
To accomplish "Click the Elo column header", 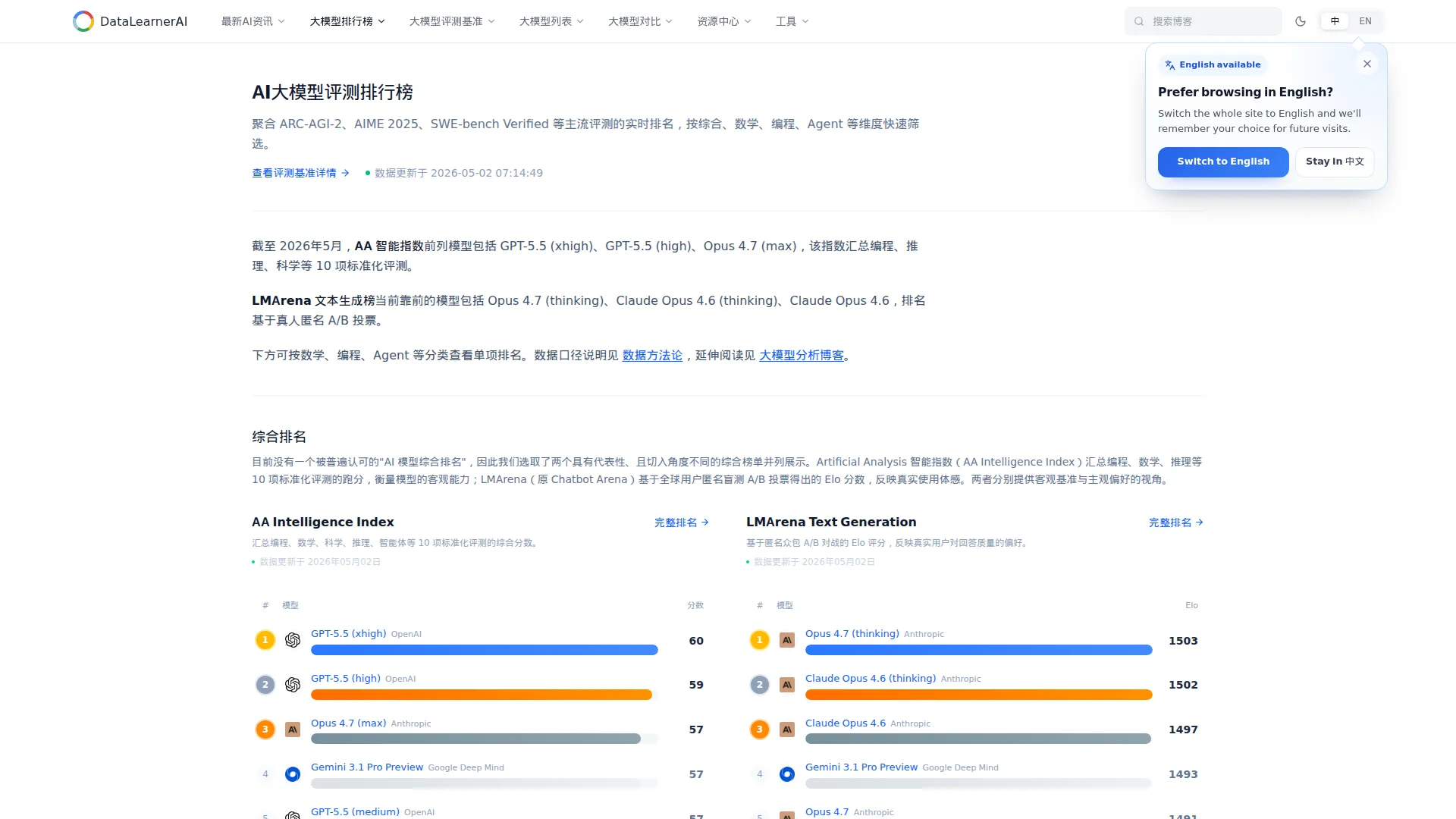I will pos(1191,605).
